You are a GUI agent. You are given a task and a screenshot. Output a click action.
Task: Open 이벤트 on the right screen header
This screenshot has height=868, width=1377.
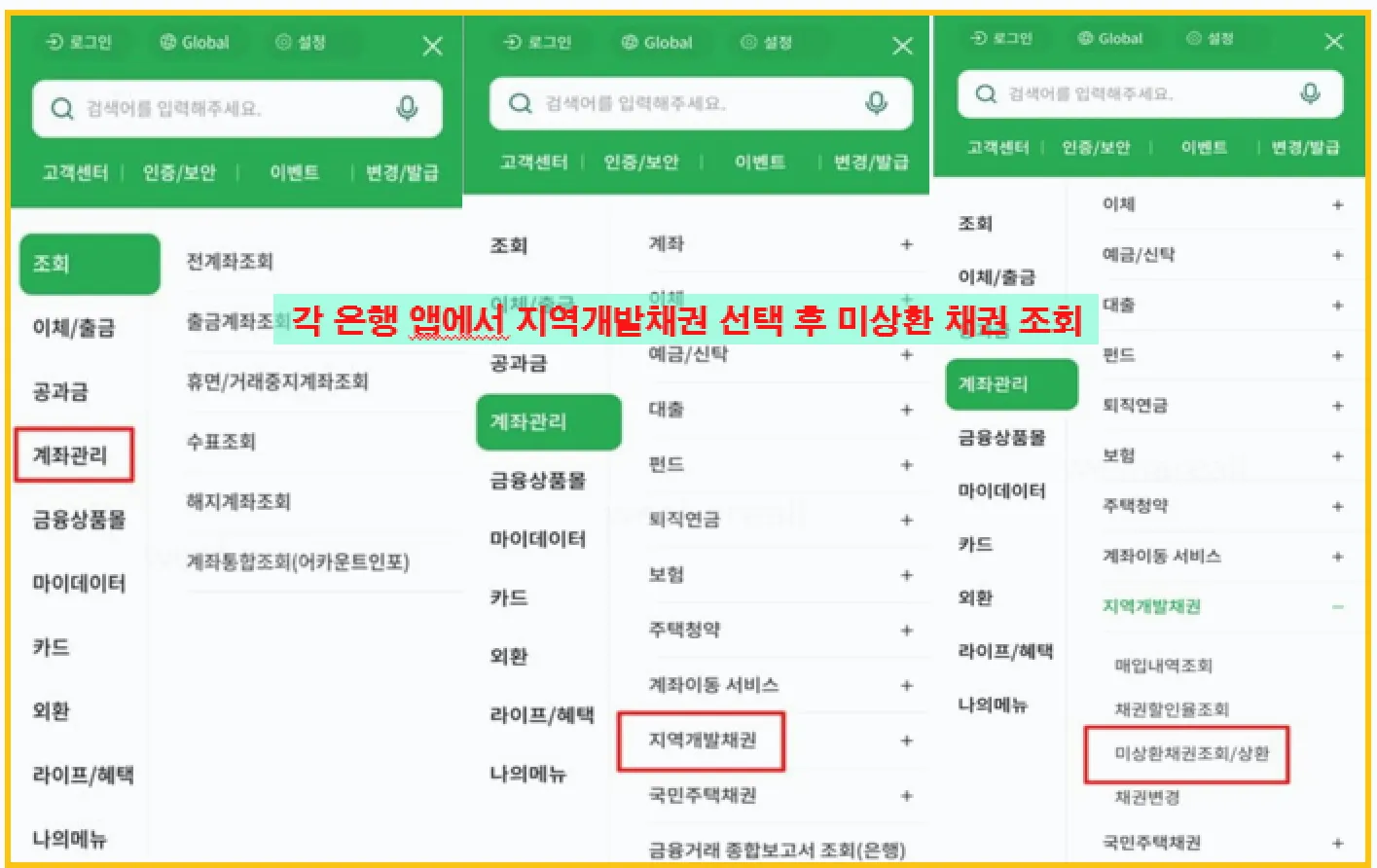click(1204, 147)
